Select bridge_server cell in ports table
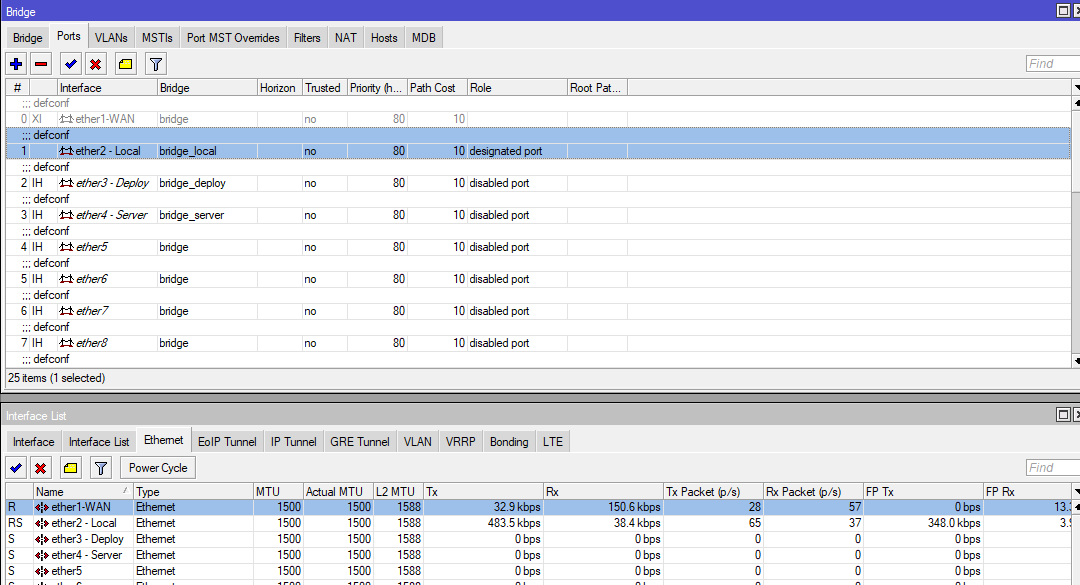Image resolution: width=1080 pixels, height=585 pixels. (207, 215)
